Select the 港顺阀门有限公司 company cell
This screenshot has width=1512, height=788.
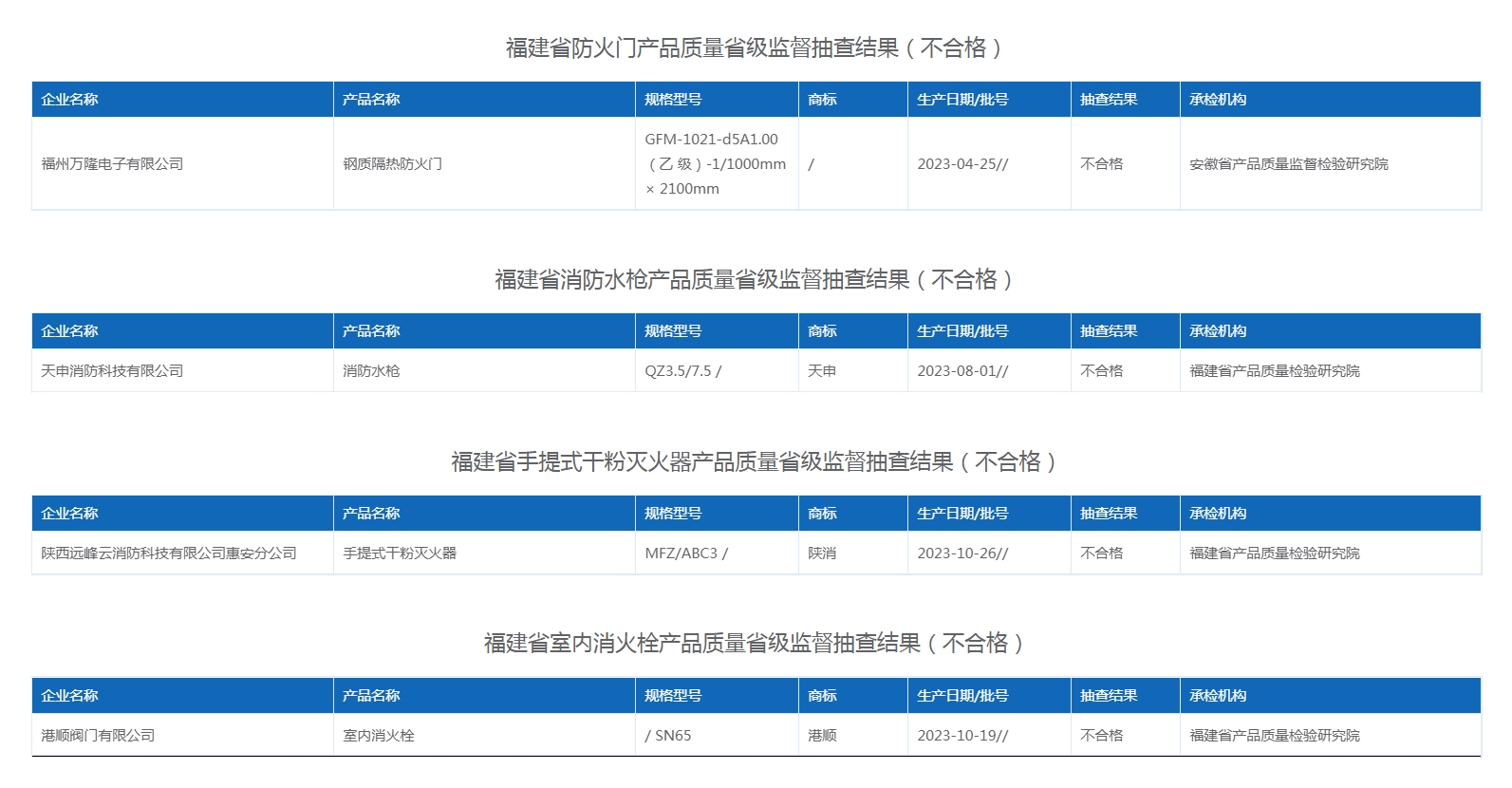point(98,736)
